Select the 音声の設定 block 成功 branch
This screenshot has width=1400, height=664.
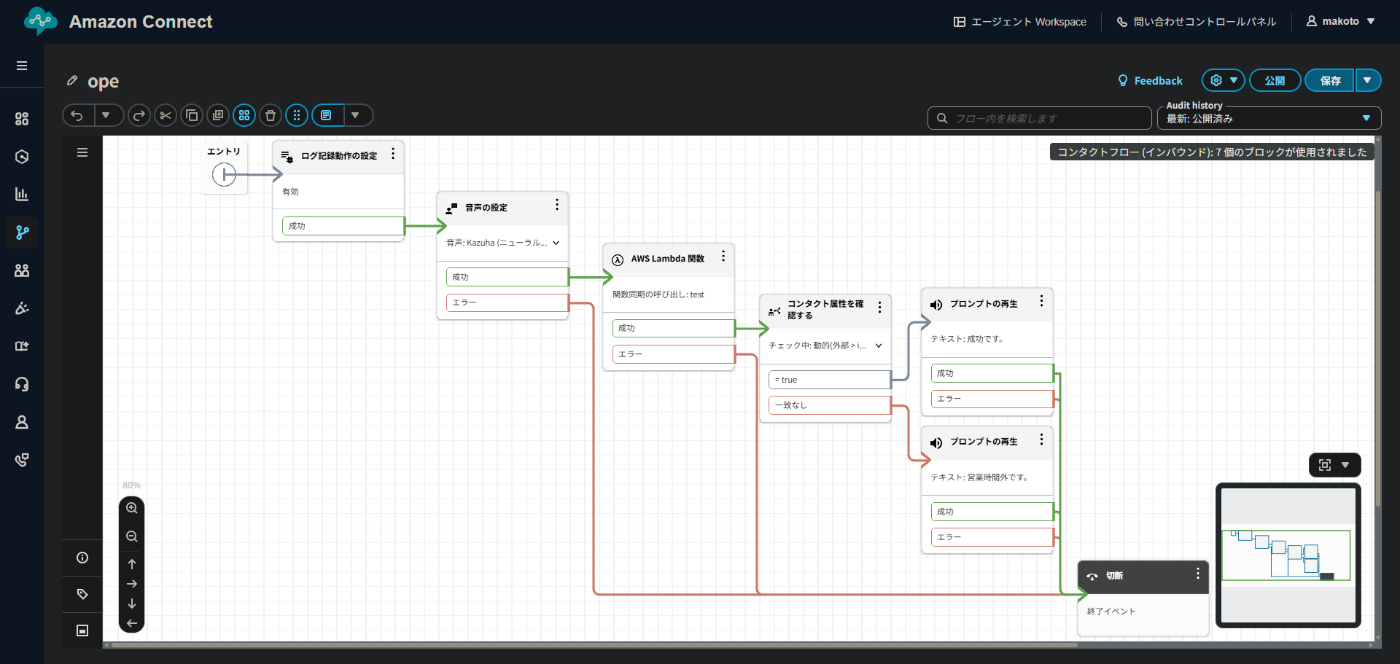[x=507, y=277]
